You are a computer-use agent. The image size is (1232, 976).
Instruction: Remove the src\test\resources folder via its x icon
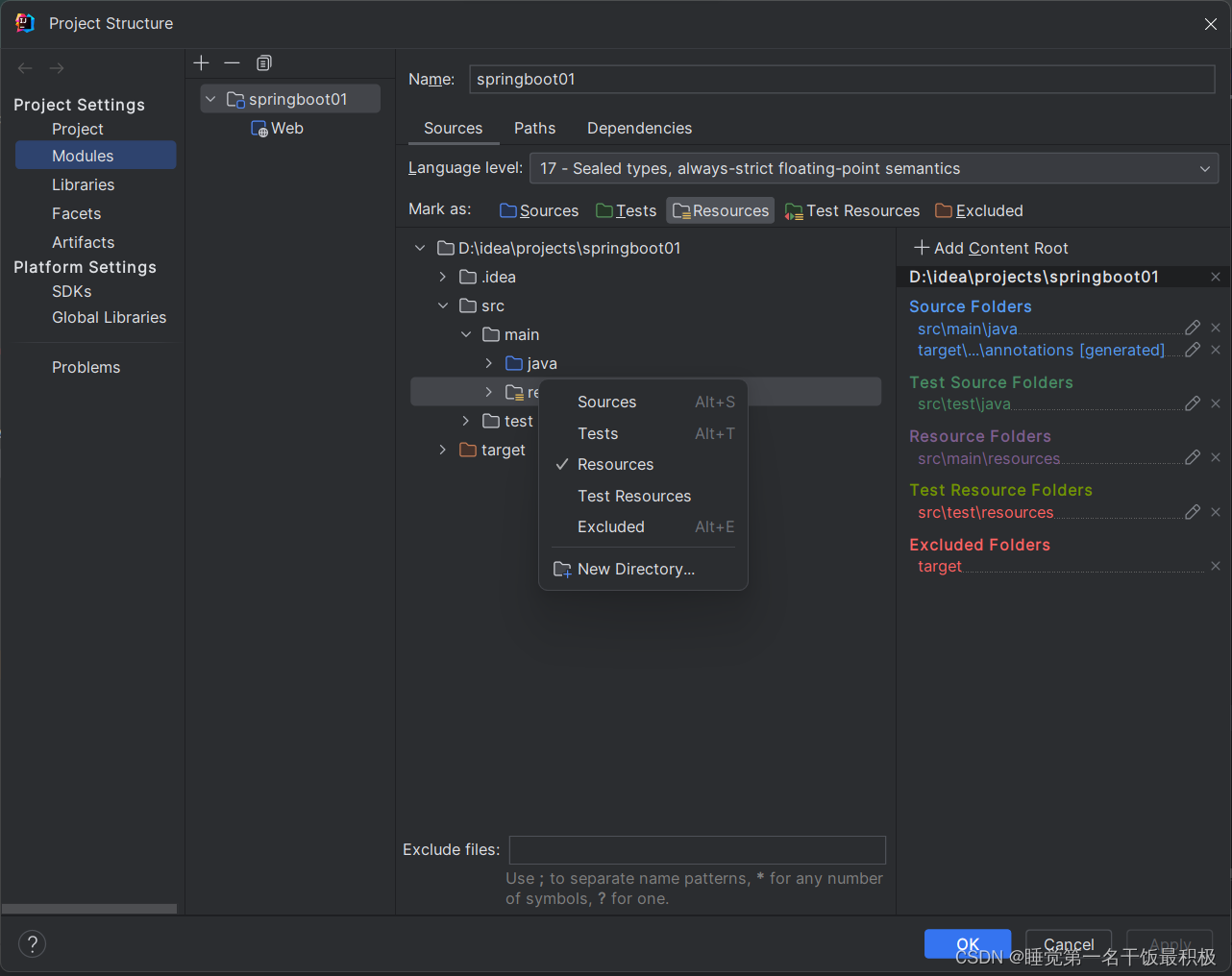click(x=1216, y=511)
